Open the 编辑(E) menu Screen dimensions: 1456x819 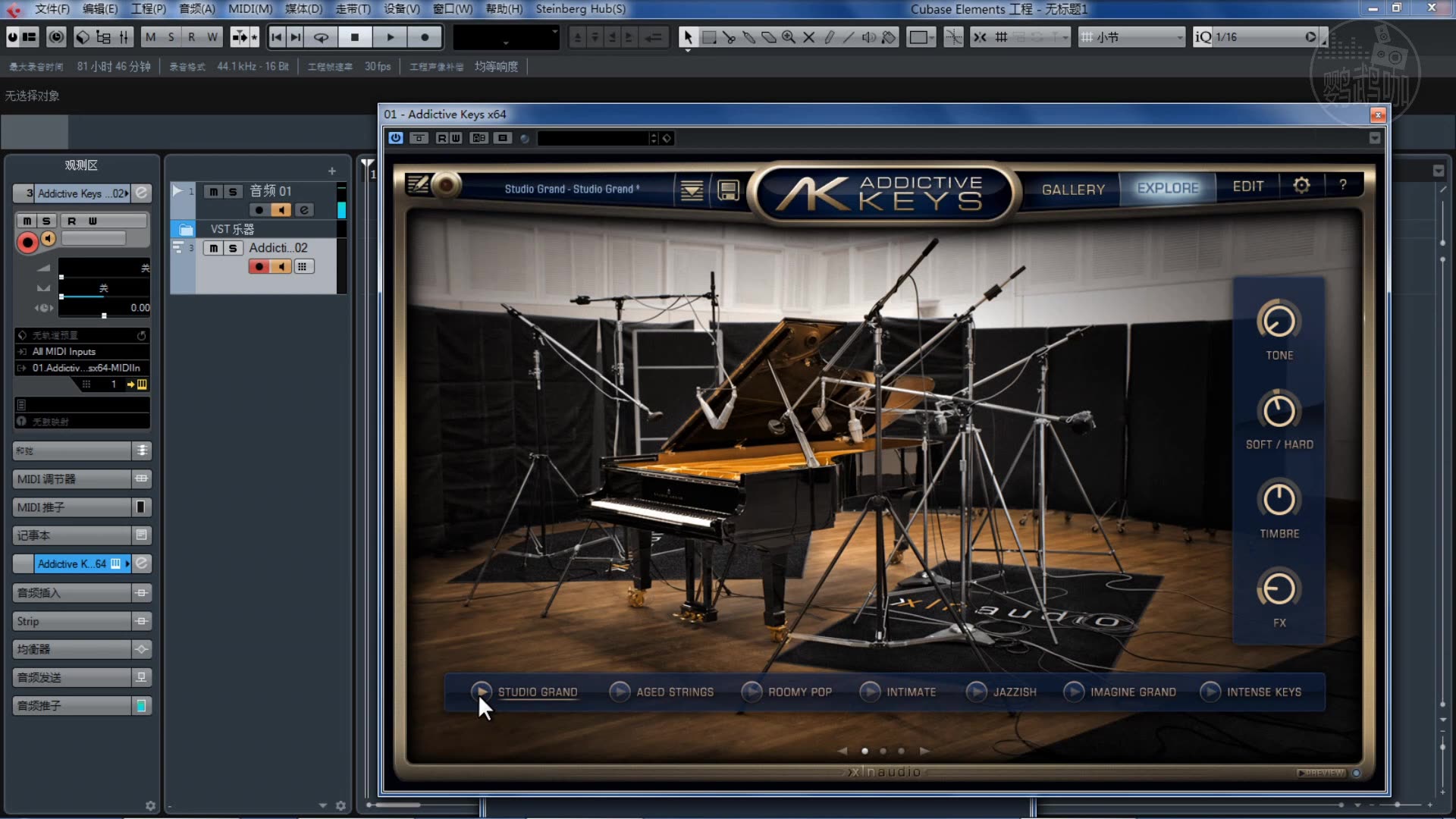point(100,9)
